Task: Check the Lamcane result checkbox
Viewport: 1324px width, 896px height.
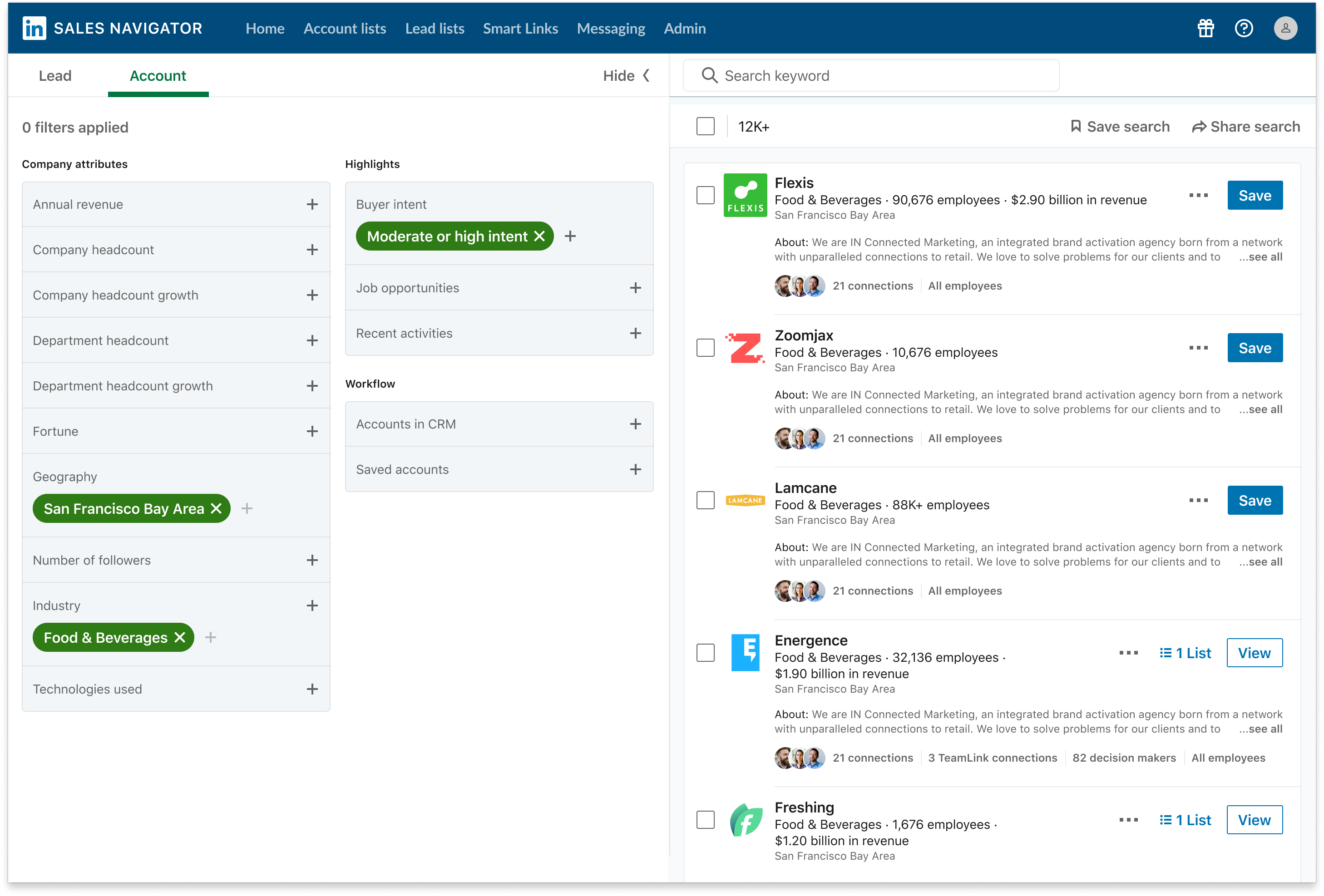Action: tap(705, 500)
